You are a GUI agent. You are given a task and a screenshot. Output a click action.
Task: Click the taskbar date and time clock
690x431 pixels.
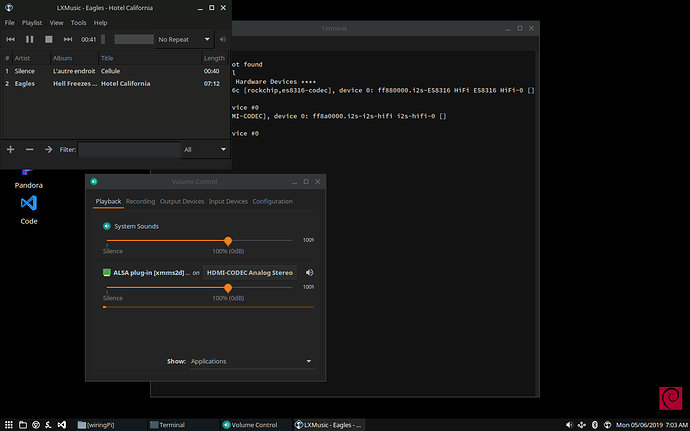[651, 425]
